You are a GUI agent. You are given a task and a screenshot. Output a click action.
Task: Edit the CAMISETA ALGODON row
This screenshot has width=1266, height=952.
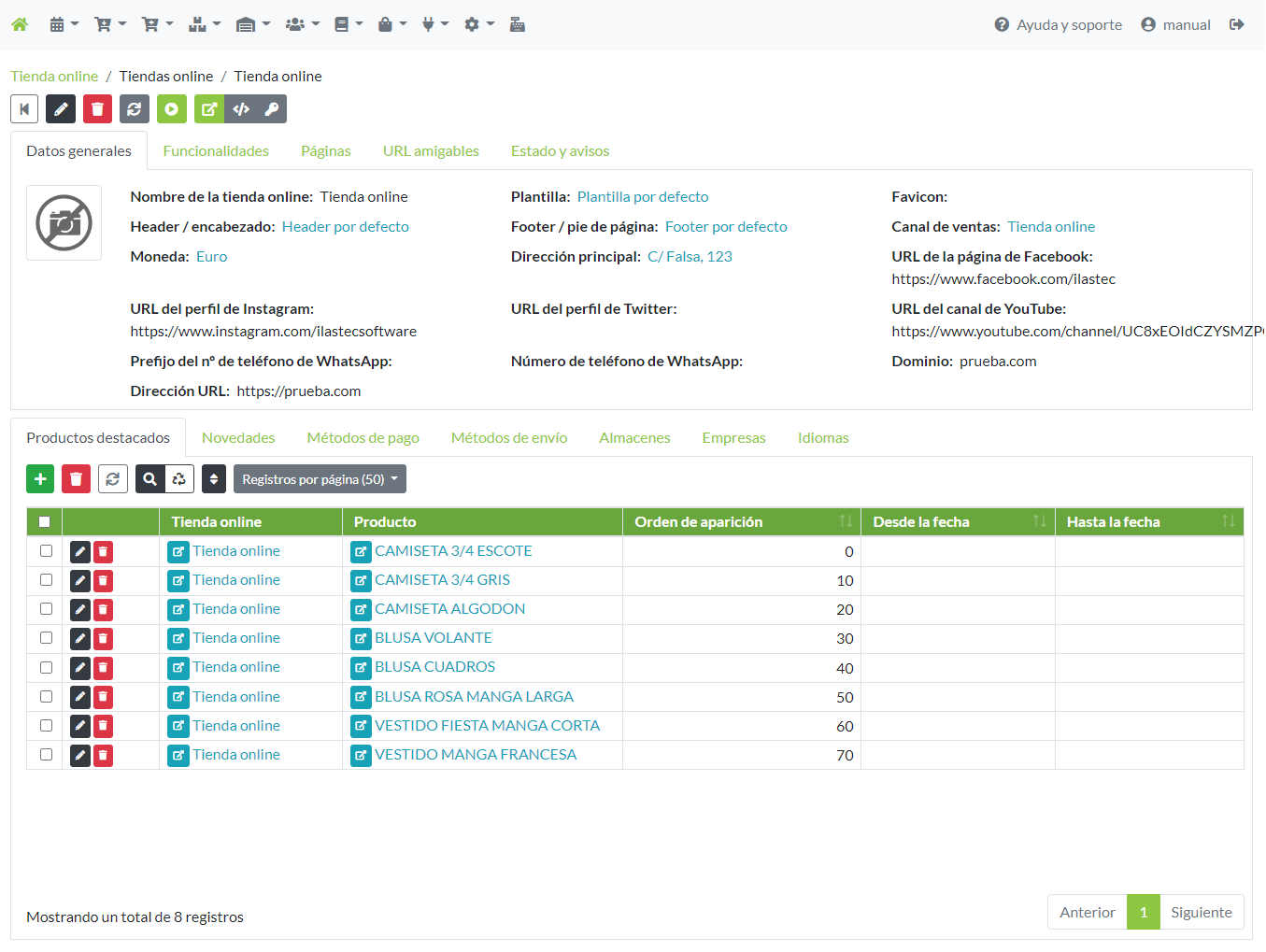click(80, 610)
